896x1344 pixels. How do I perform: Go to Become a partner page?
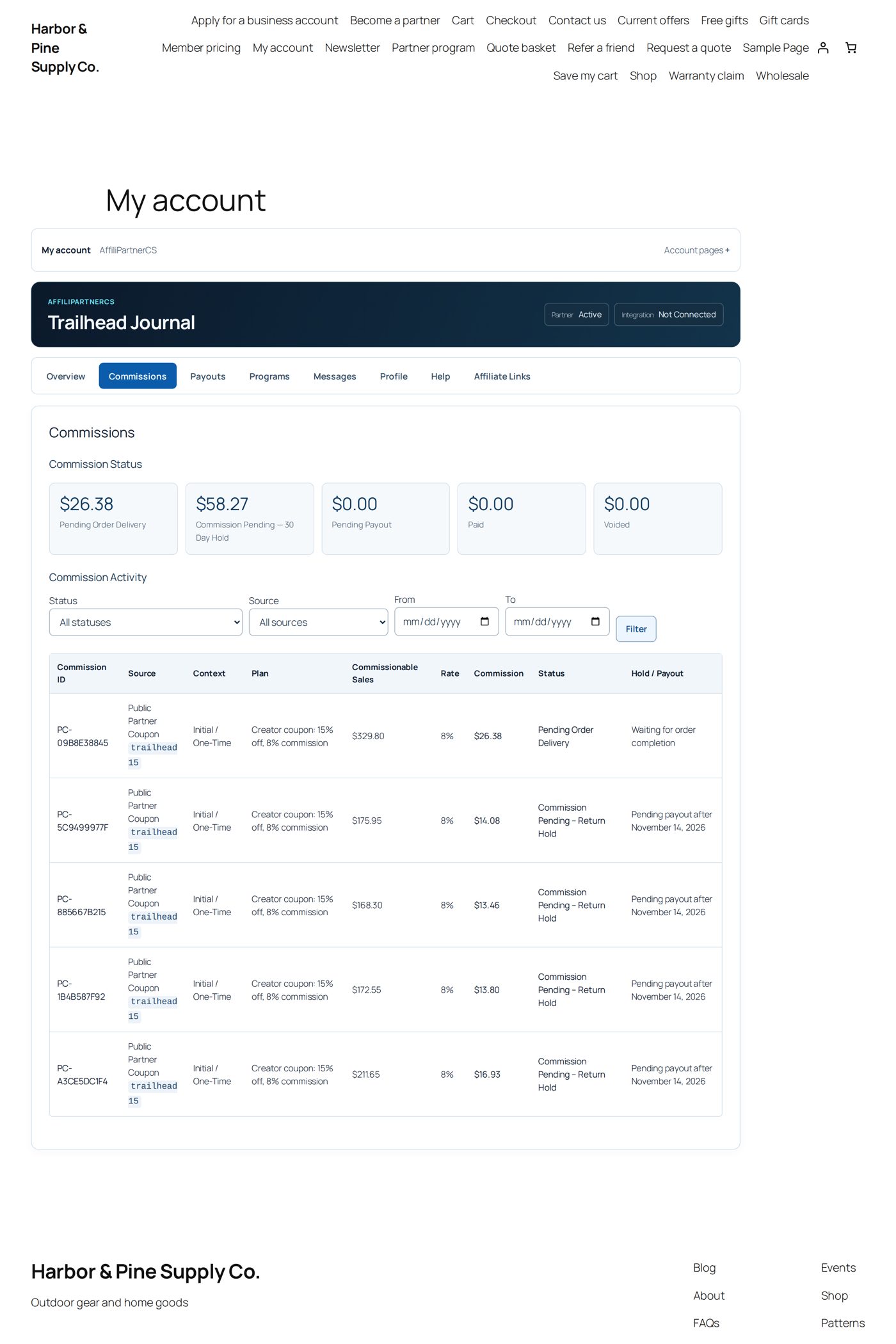395,20
